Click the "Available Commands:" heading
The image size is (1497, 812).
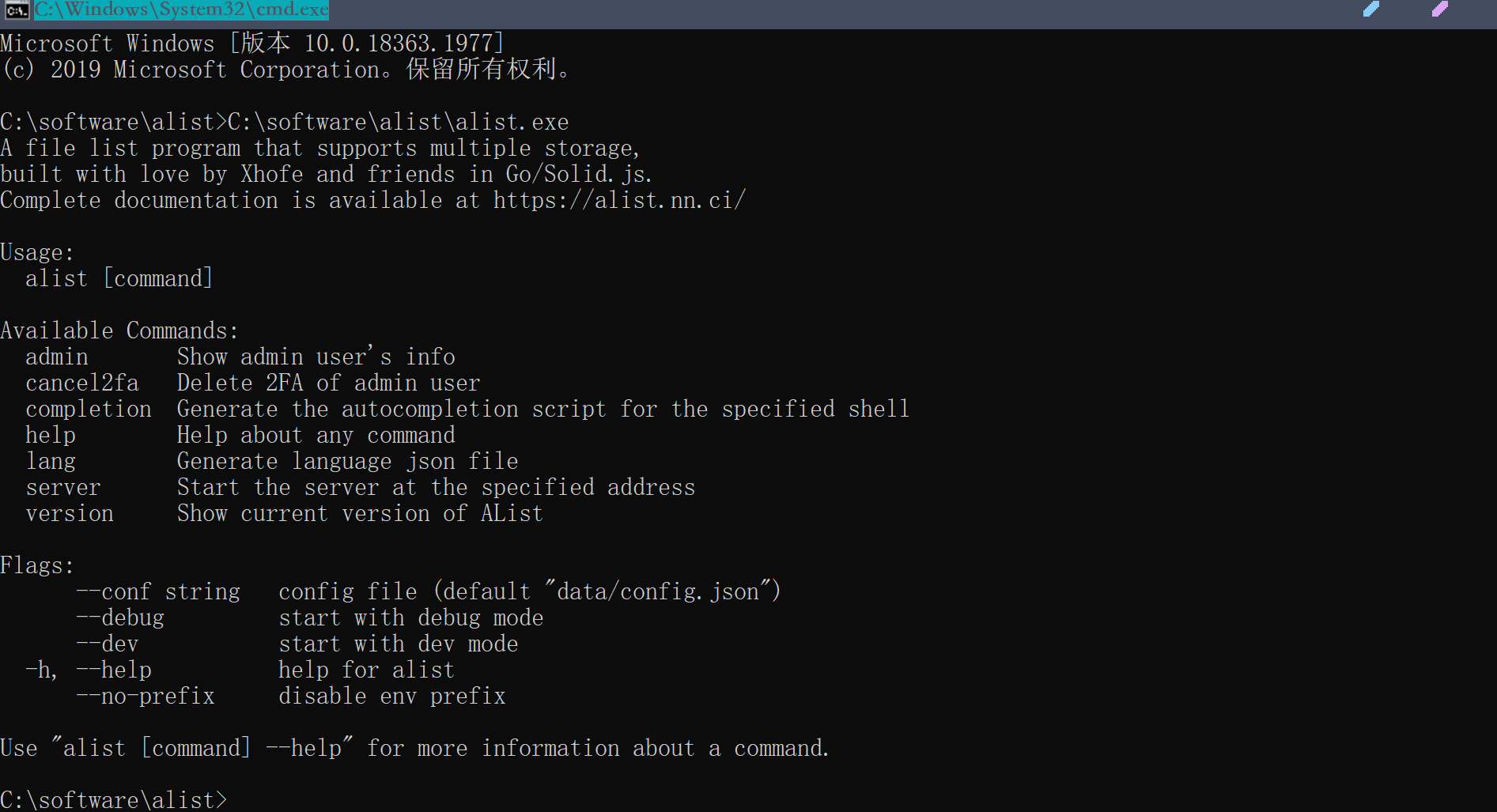(119, 330)
